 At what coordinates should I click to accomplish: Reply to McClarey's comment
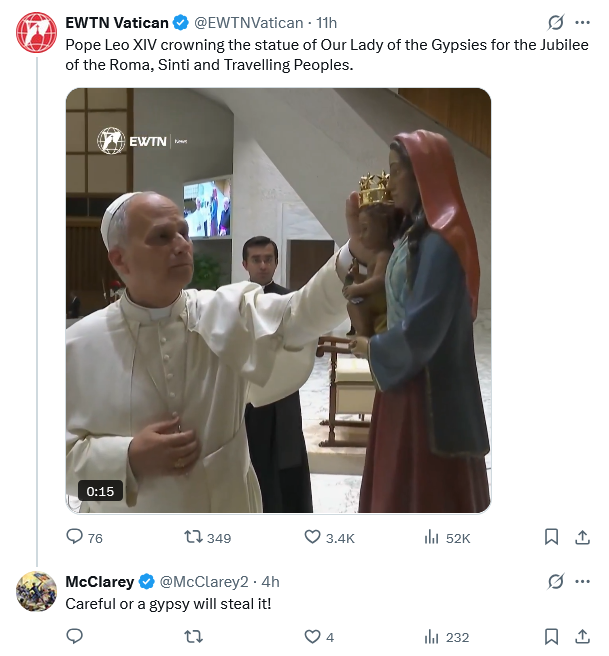click(75, 636)
